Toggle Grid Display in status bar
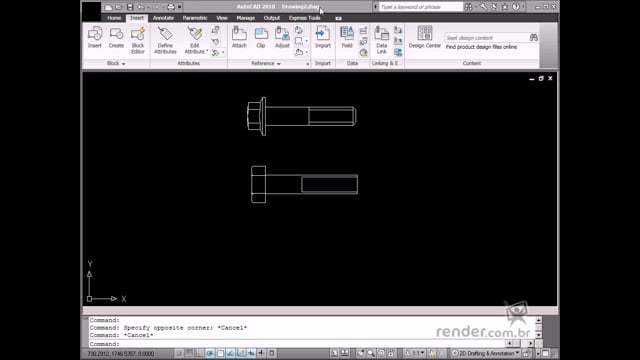This screenshot has height=360, width=640. [189, 353]
